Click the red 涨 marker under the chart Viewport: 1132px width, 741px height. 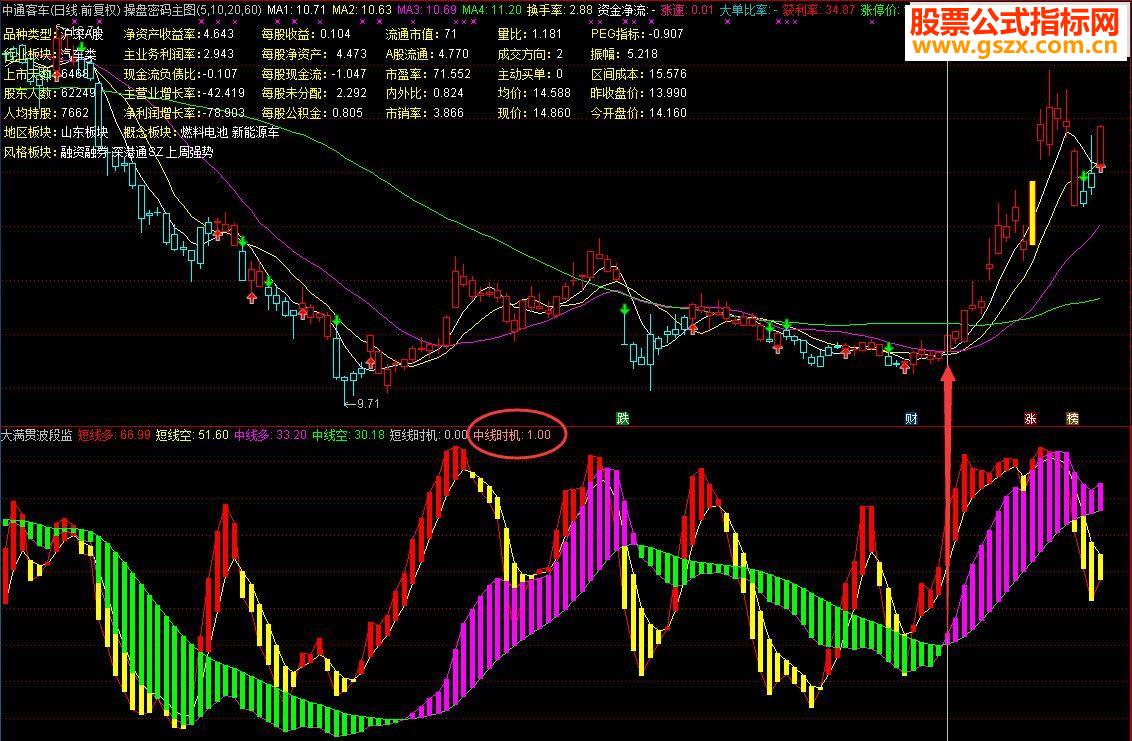click(1030, 418)
